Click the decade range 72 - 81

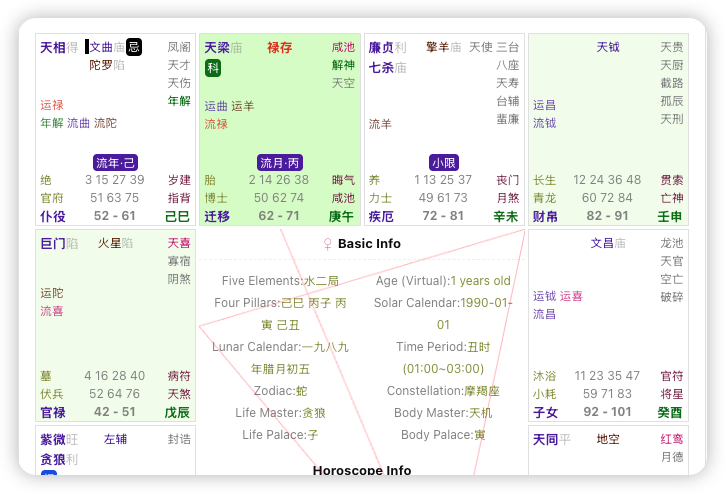coord(443,216)
